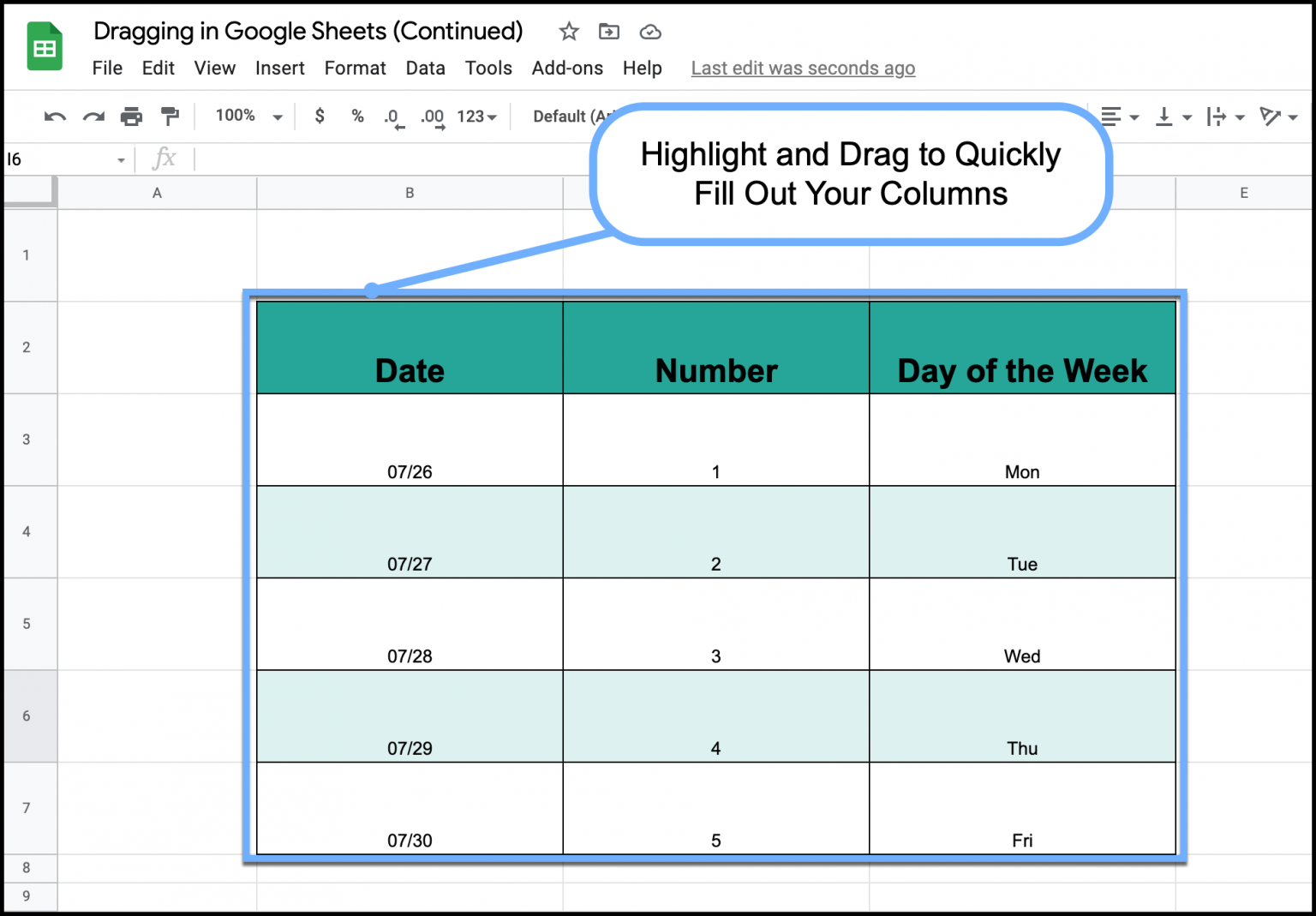Format selection as currency
The image size is (1316, 916).
[x=319, y=116]
